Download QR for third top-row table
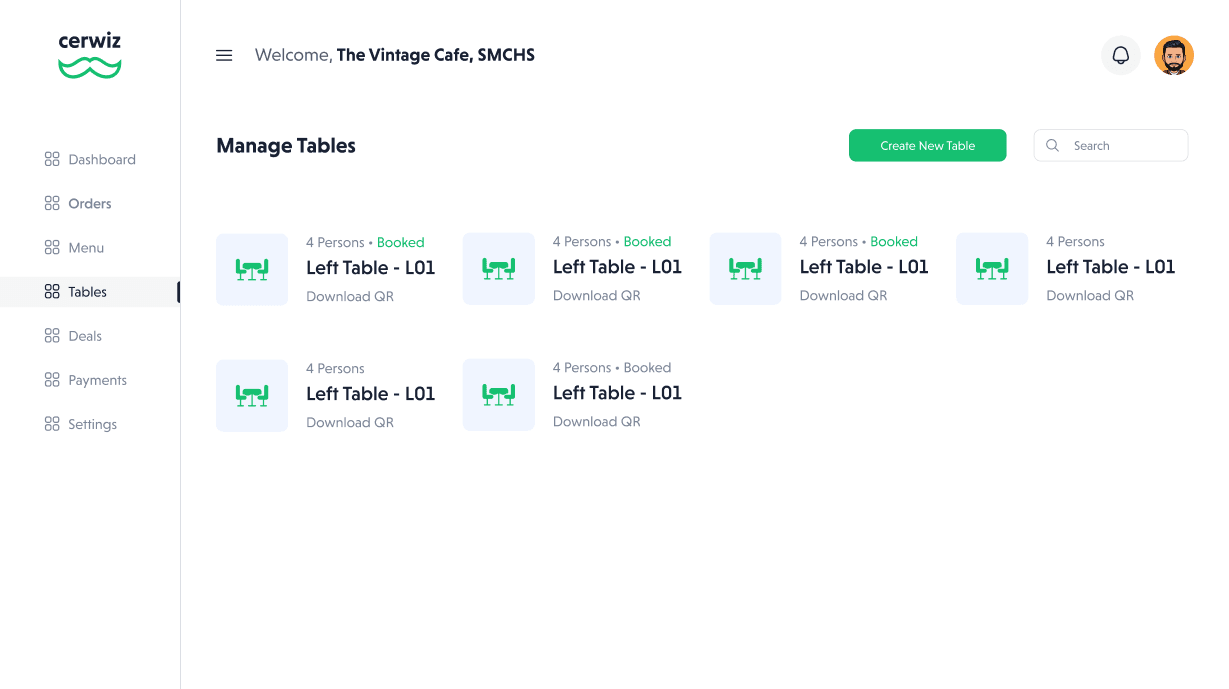The height and width of the screenshot is (689, 1229). (844, 295)
